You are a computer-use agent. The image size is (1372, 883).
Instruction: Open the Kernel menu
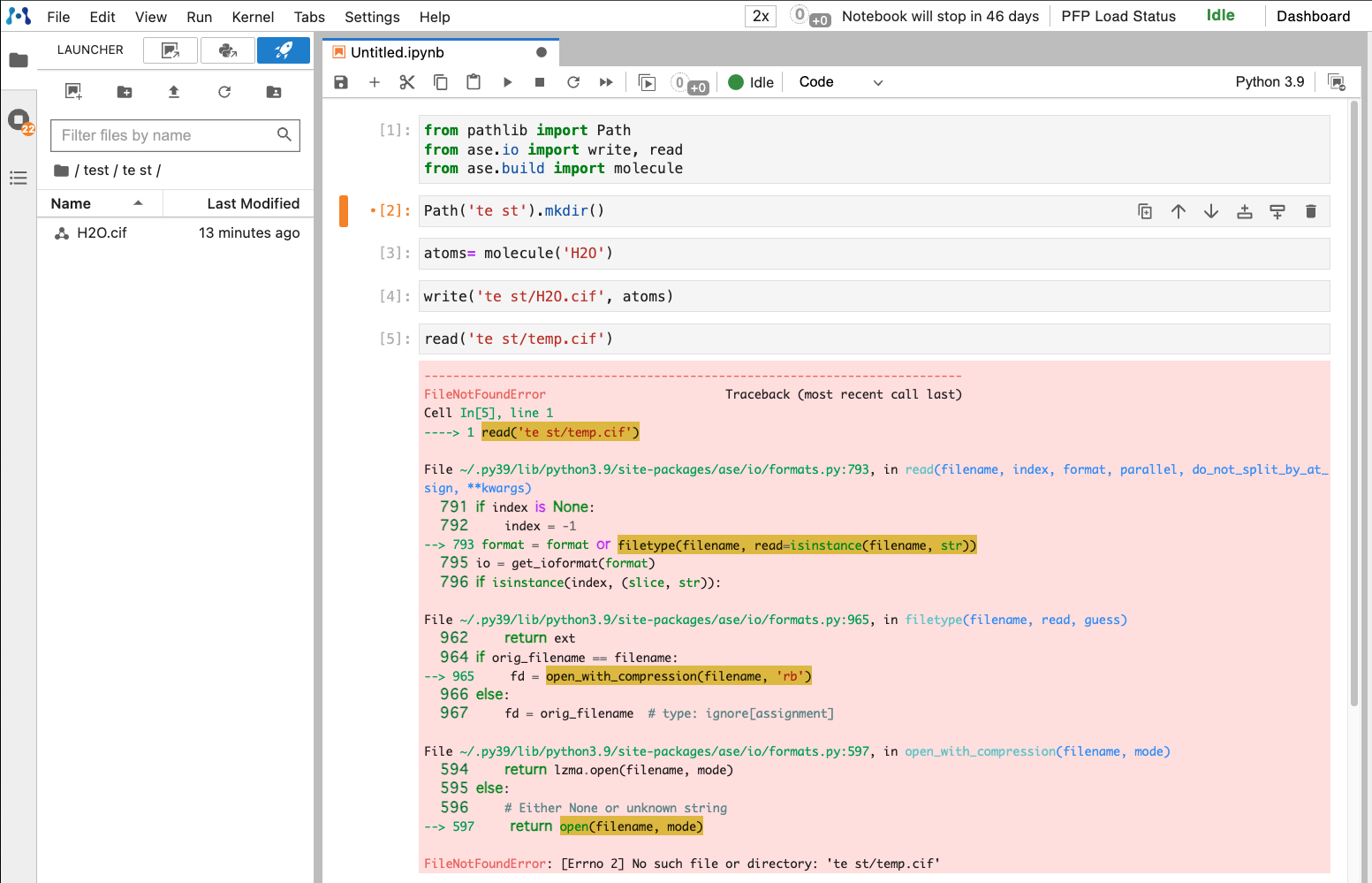pyautogui.click(x=253, y=17)
